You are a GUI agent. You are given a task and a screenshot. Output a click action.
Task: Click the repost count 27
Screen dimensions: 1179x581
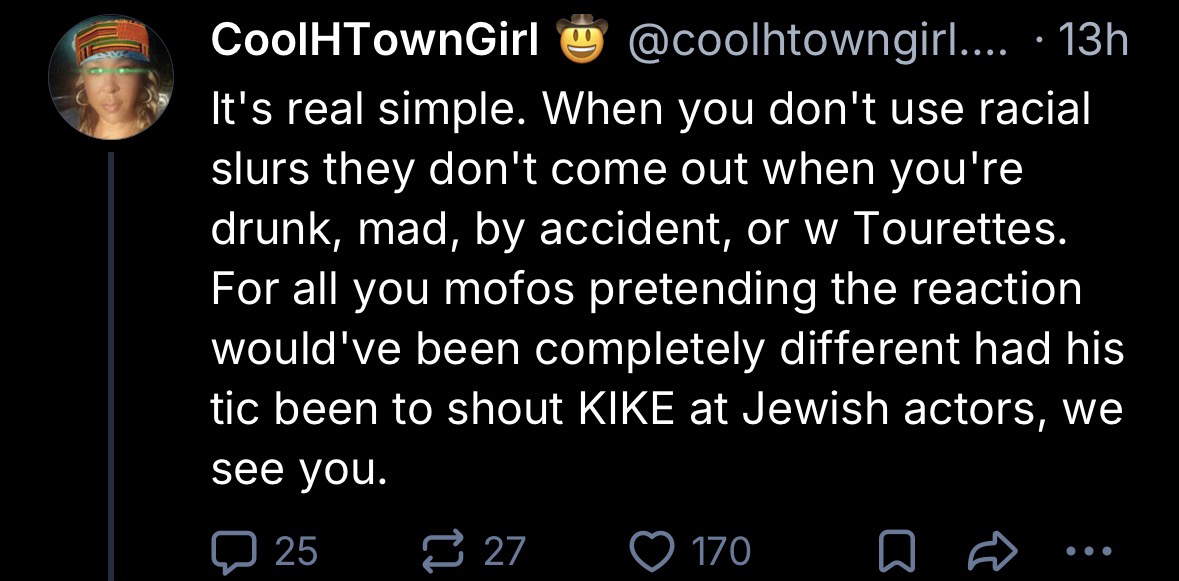tap(506, 549)
